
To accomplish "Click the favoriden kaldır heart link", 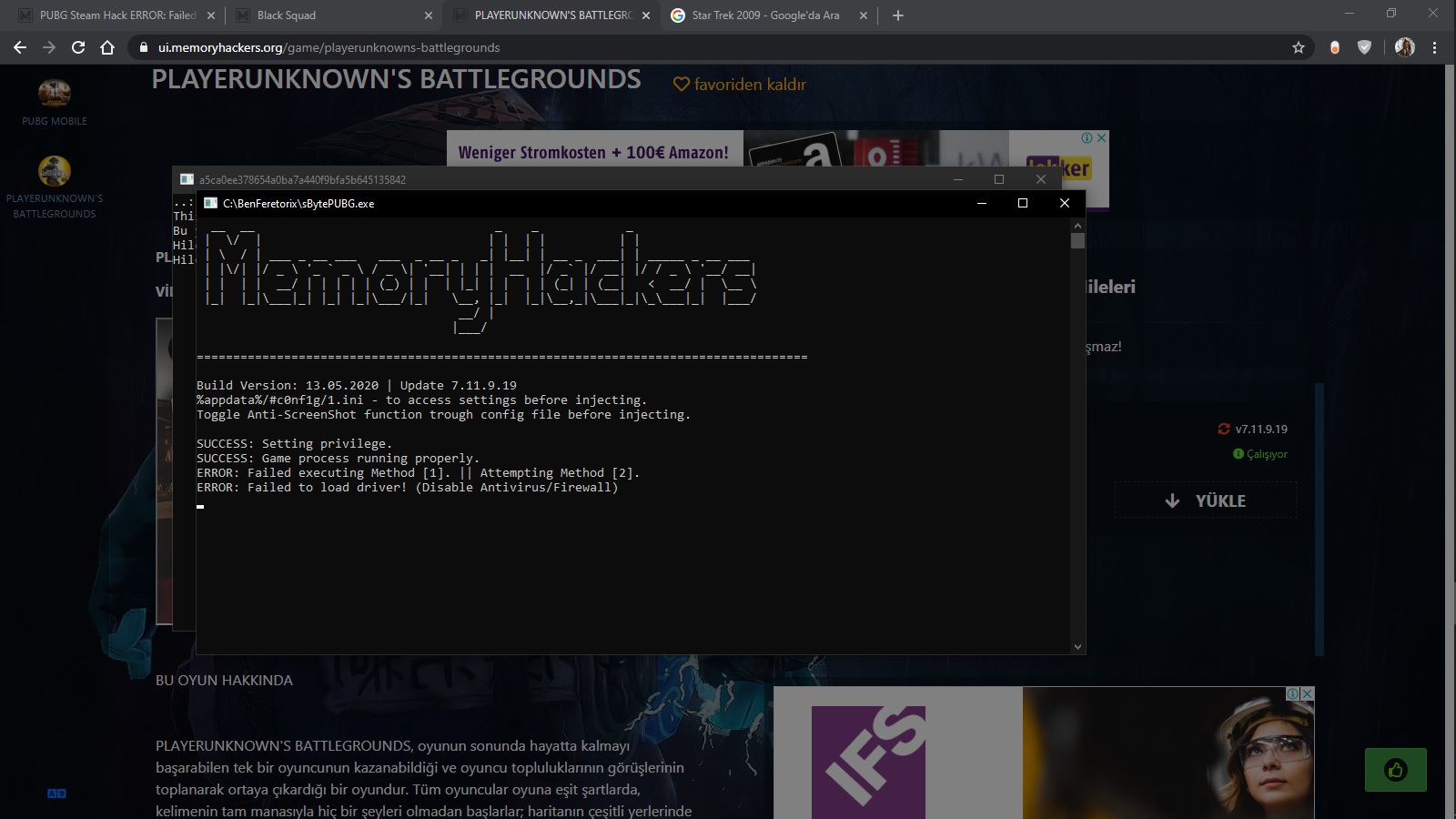I will 740,85.
